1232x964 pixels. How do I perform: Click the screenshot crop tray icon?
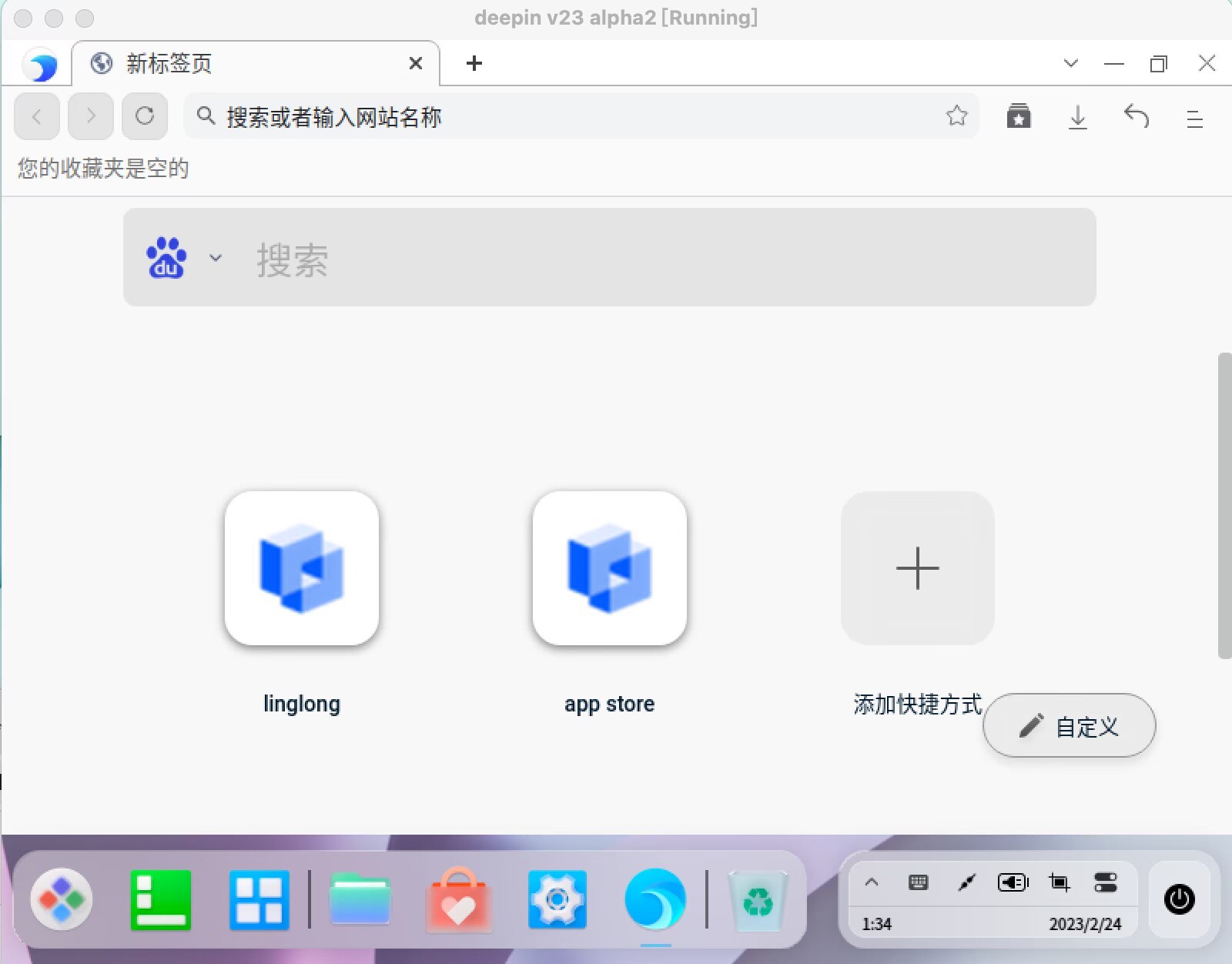[x=1060, y=882]
